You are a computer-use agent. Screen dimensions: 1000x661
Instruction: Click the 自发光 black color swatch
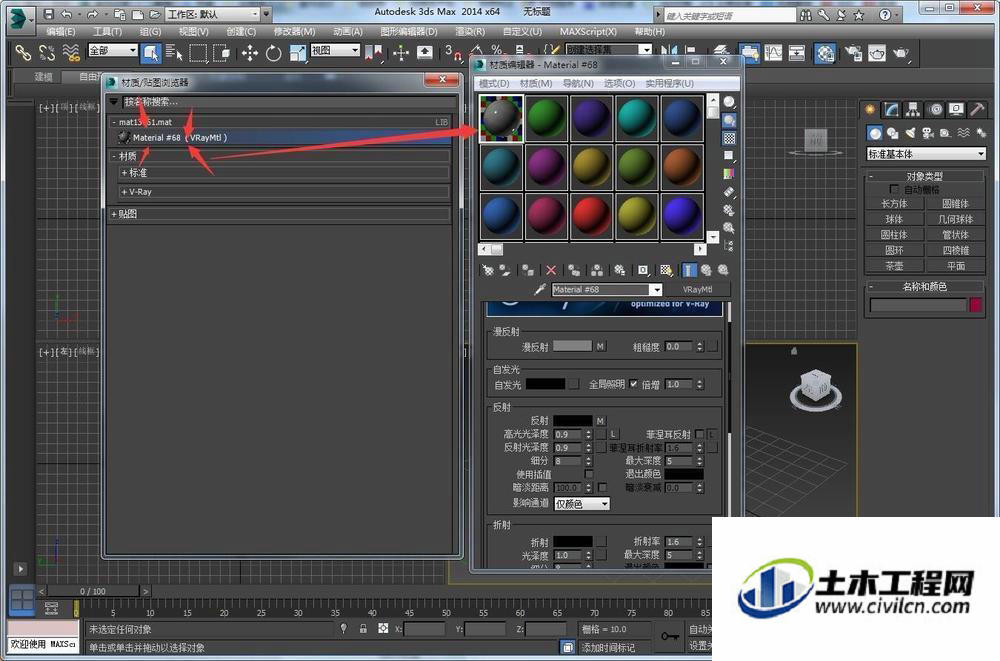pos(545,384)
